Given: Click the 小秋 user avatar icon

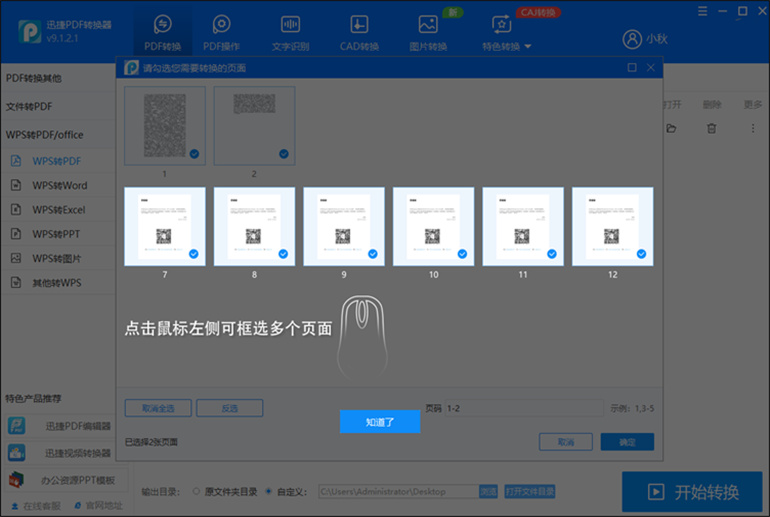Looking at the screenshot, I should 632,39.
